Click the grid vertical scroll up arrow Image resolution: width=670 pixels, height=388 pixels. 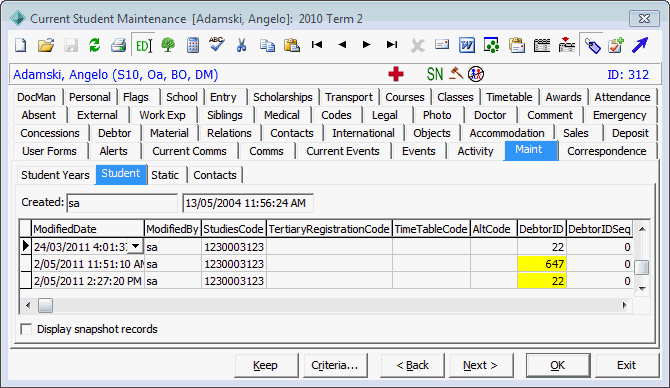(642, 229)
